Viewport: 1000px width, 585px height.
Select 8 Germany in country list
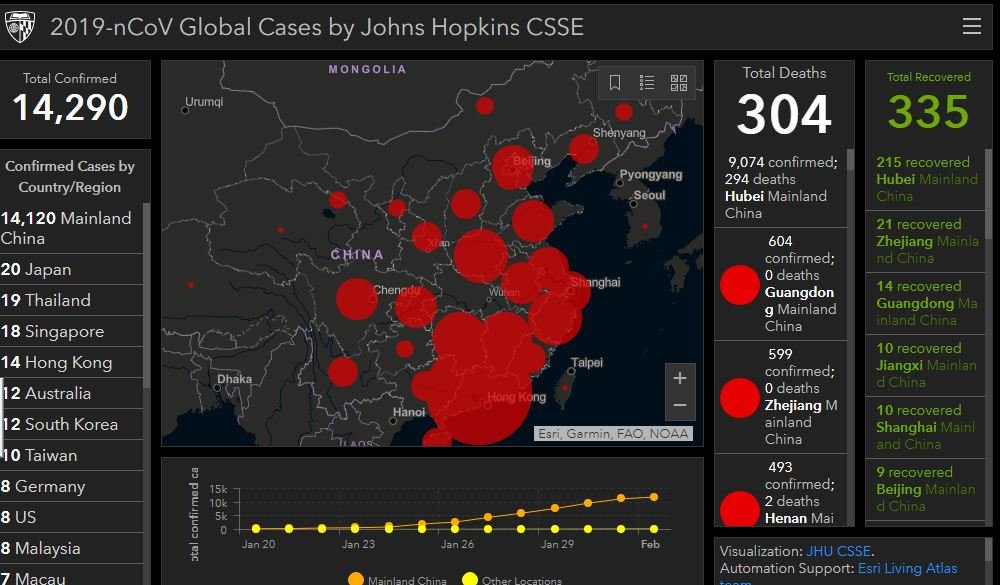(71, 486)
